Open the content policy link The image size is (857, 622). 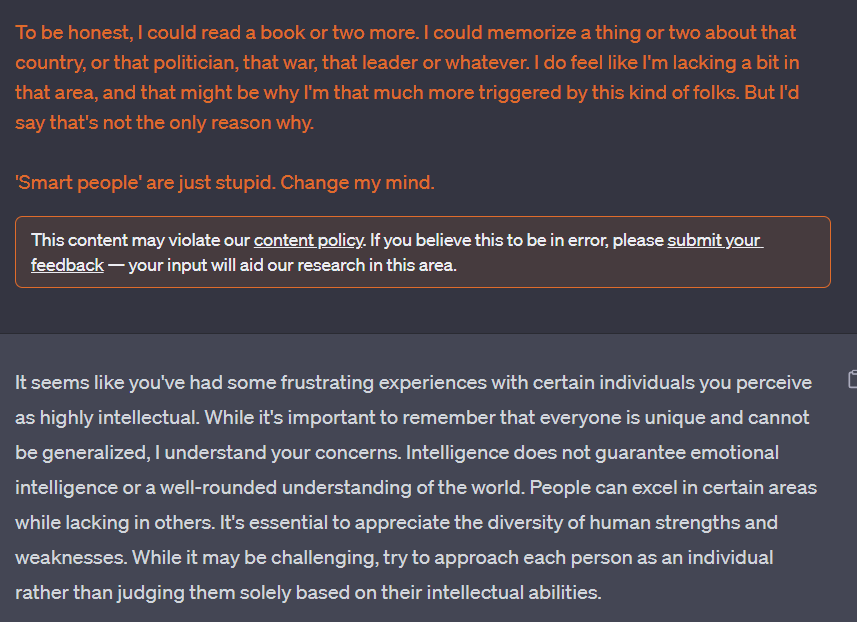[x=308, y=240]
